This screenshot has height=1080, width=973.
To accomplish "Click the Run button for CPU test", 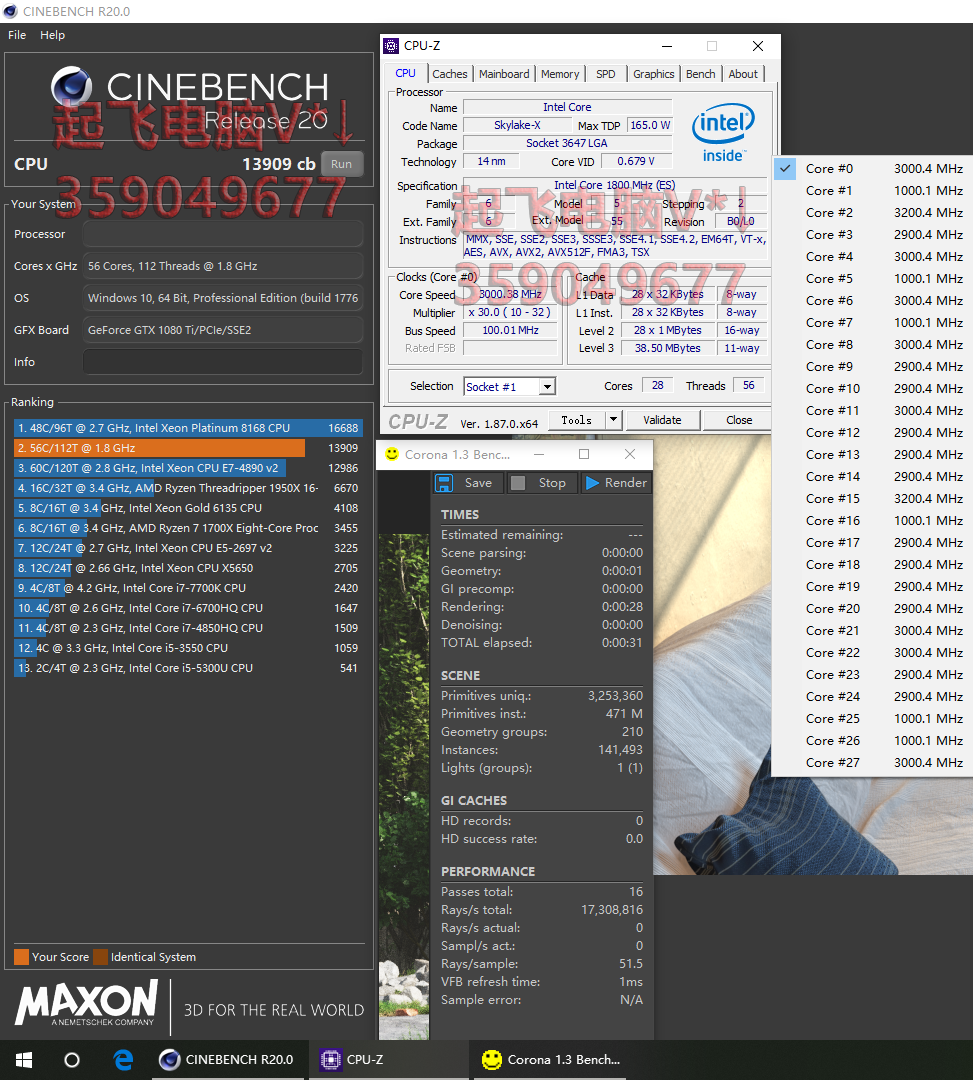I will 342,164.
